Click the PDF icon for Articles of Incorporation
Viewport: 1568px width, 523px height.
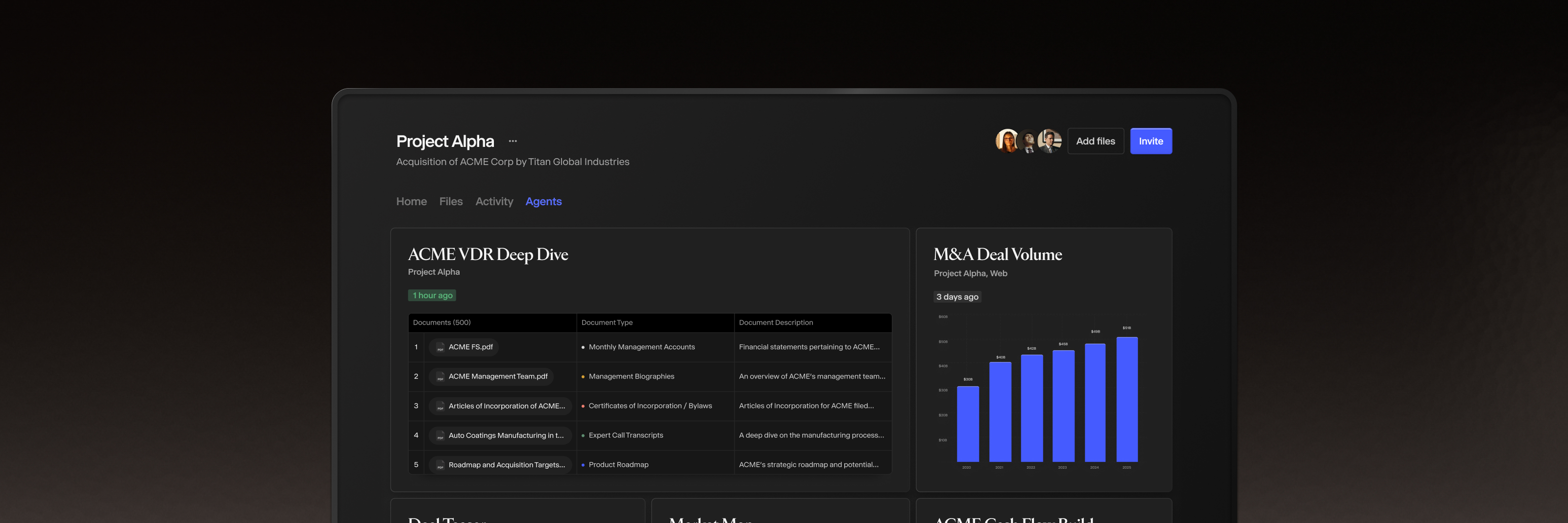440,406
